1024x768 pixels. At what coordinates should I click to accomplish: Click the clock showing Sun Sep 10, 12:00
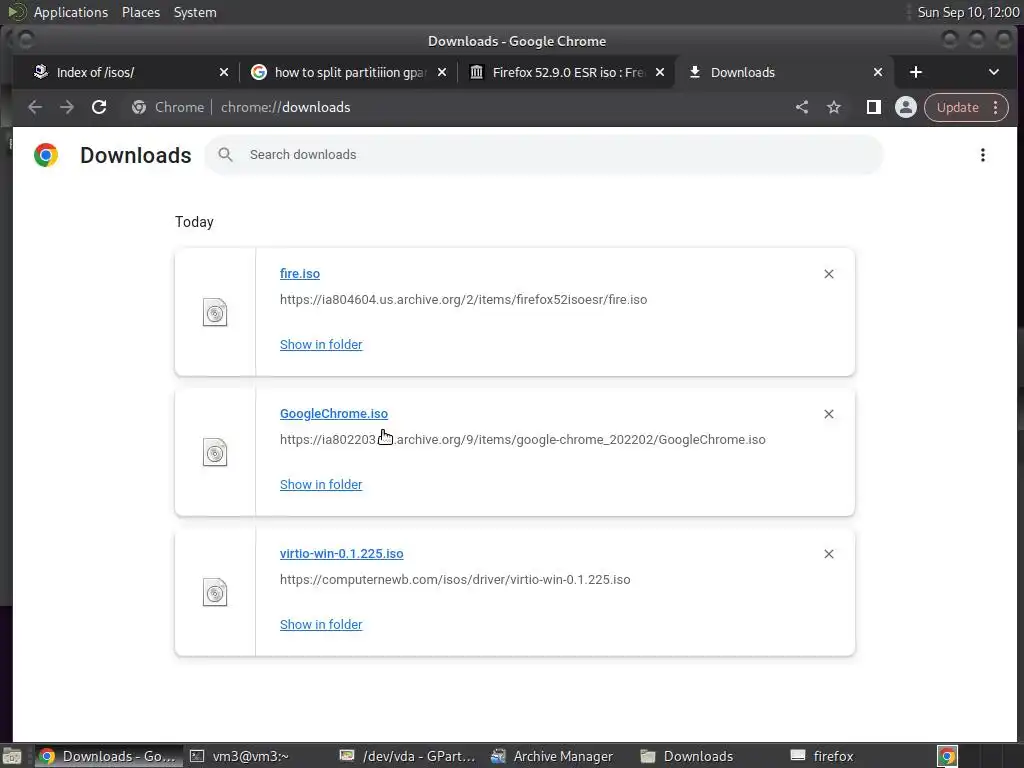pos(968,12)
